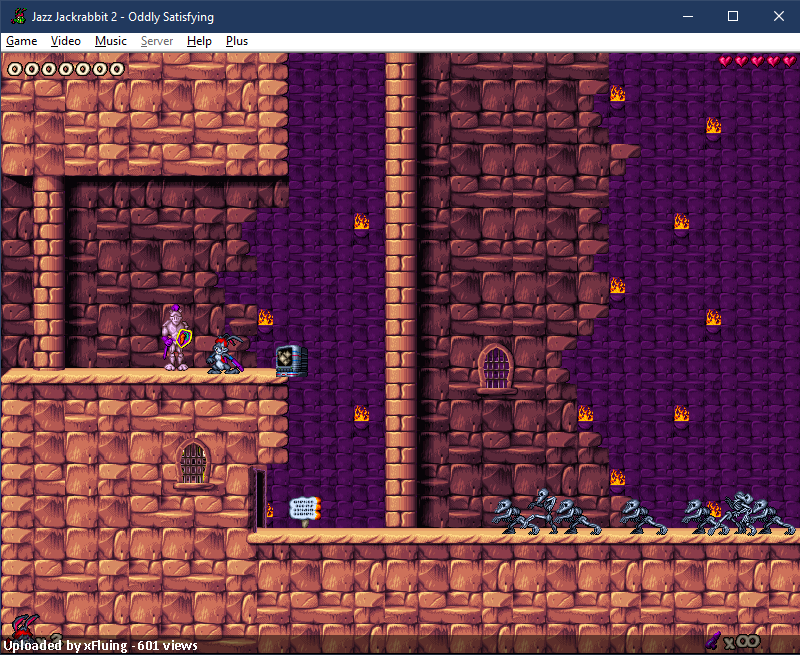
Task: Click the armored knight holding carrot shield
Action: click(177, 338)
